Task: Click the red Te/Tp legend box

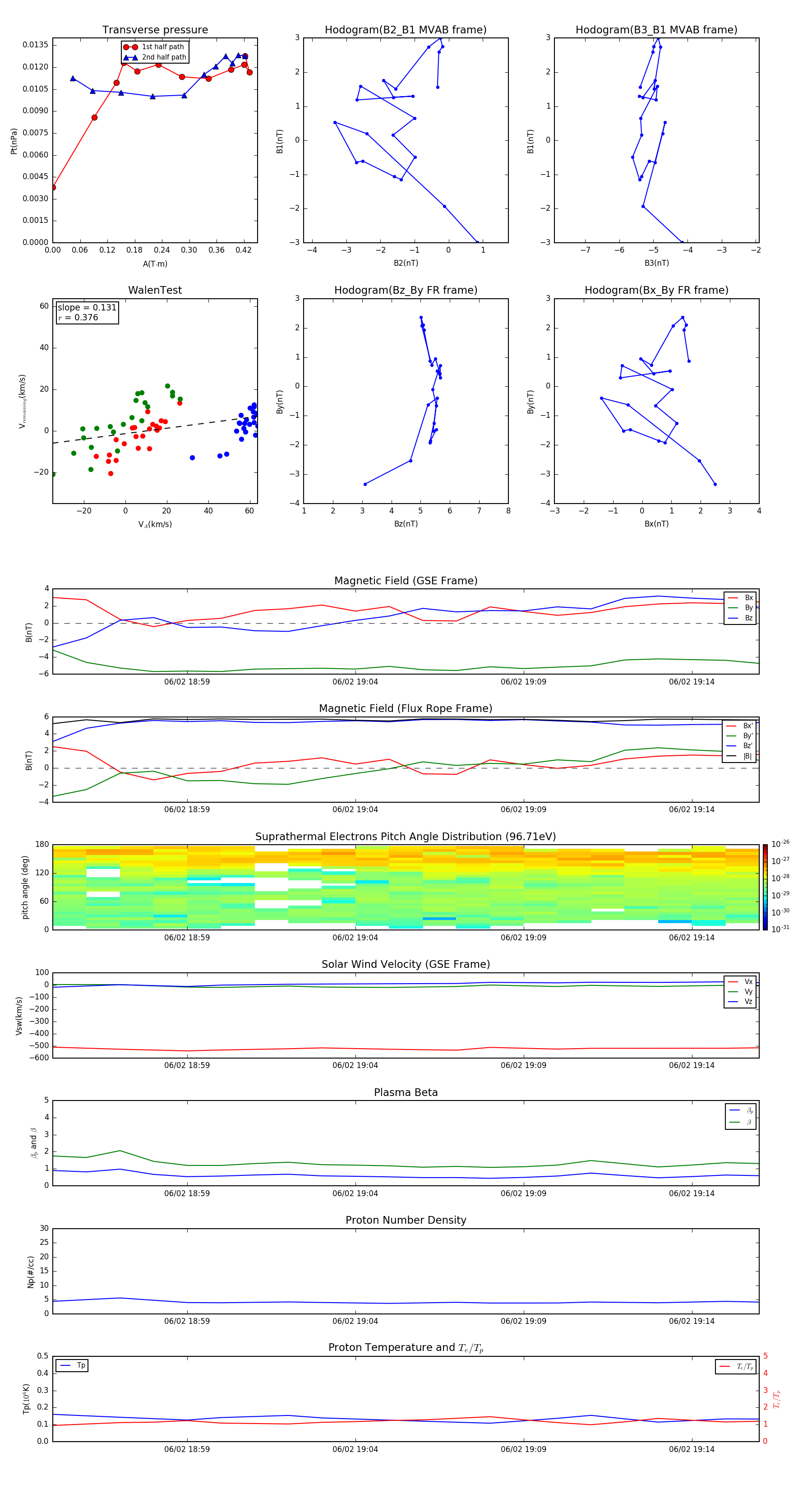Action: tap(736, 1366)
